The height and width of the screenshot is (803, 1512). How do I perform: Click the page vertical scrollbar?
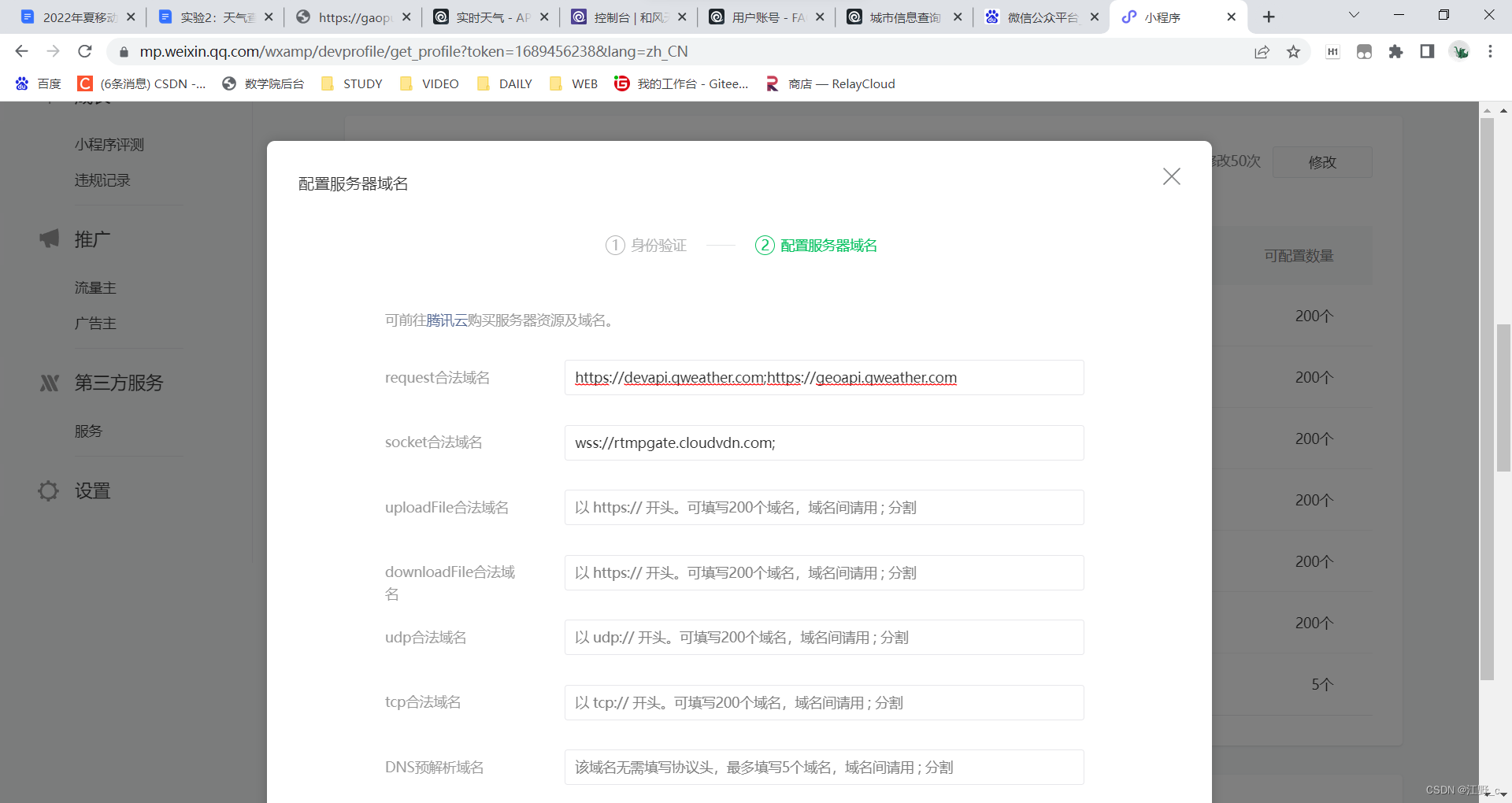click(1504, 398)
